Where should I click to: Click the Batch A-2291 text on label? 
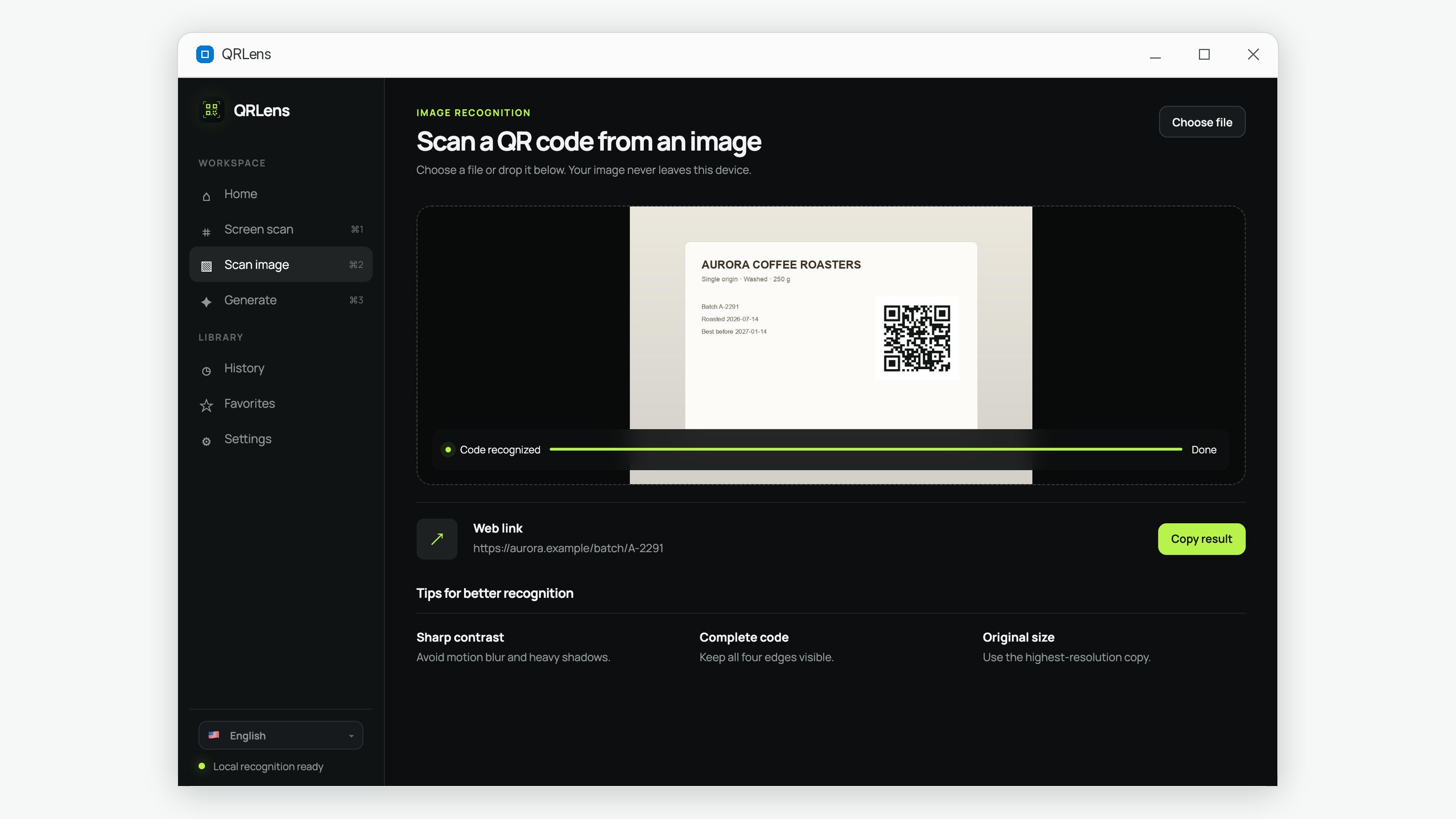coord(720,307)
